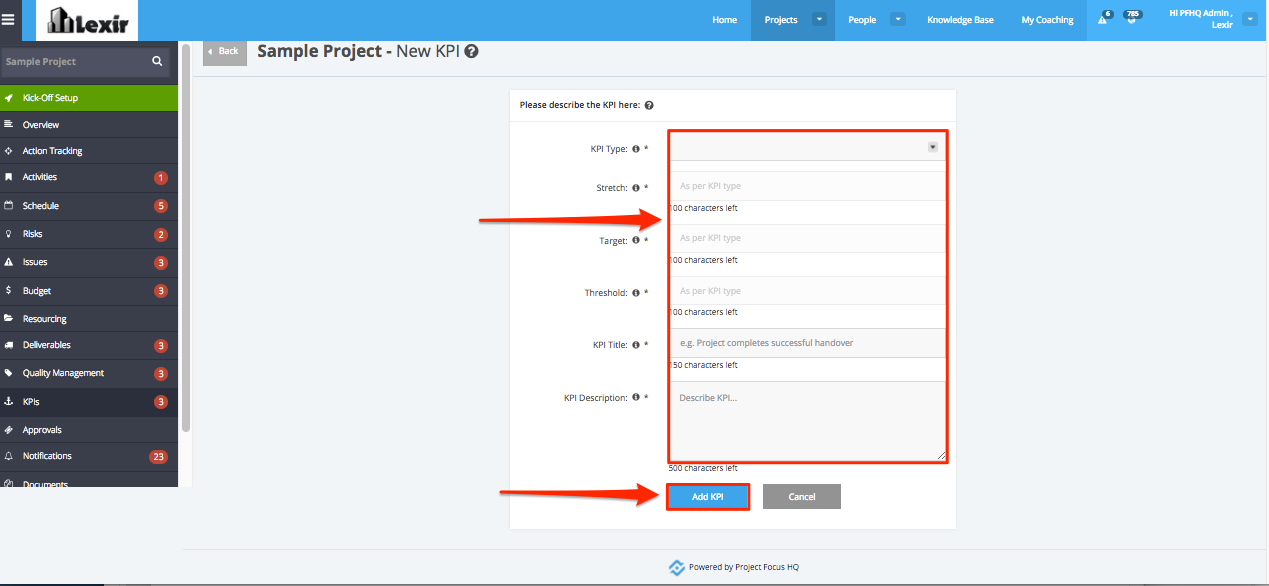Click the info icon next to Target

pos(636,241)
